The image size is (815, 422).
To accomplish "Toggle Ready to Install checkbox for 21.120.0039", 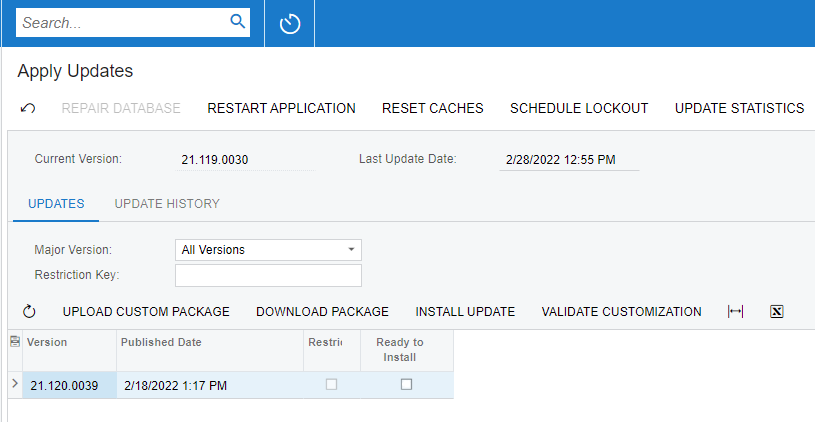I will point(406,384).
